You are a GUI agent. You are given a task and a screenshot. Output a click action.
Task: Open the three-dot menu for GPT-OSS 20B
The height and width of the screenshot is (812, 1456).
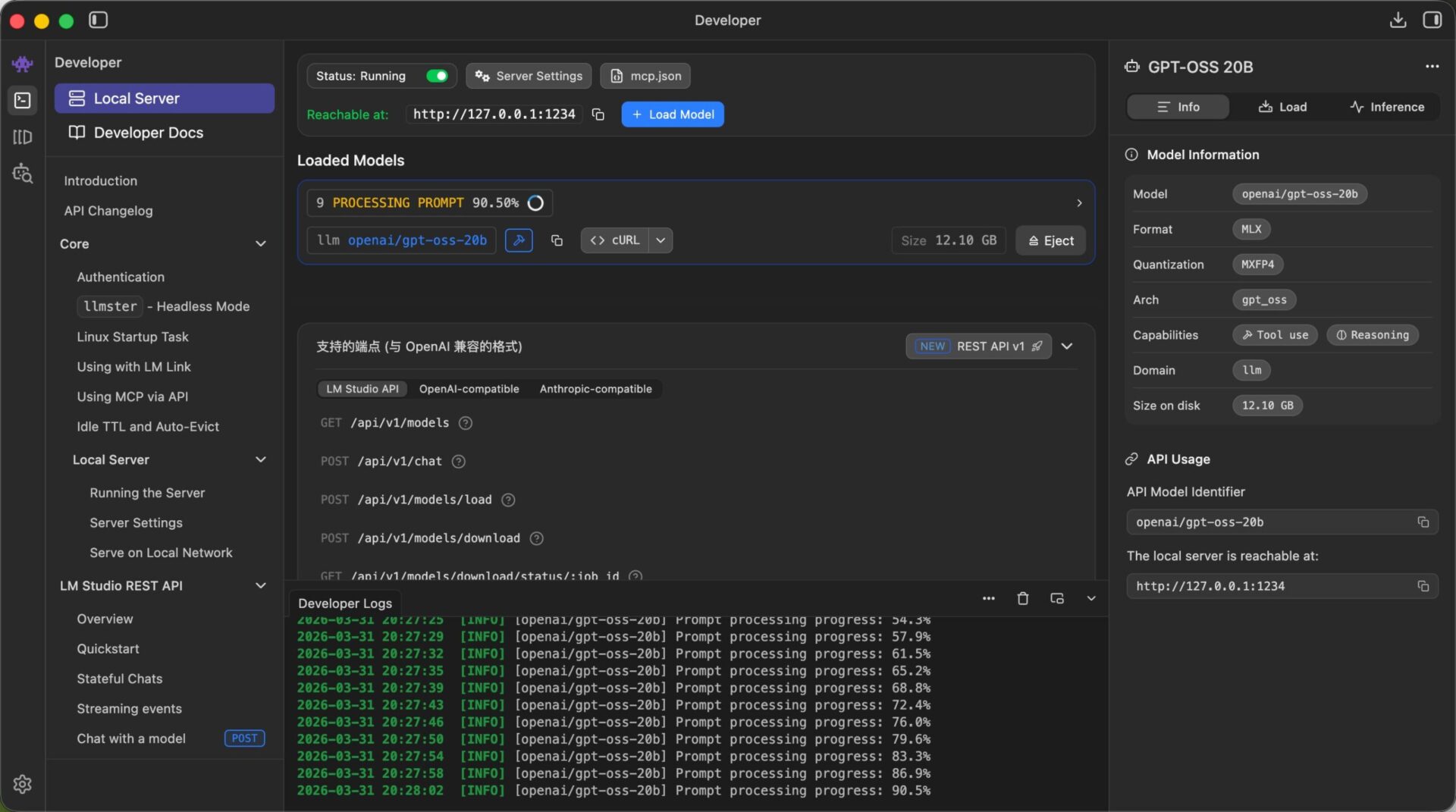coord(1431,67)
